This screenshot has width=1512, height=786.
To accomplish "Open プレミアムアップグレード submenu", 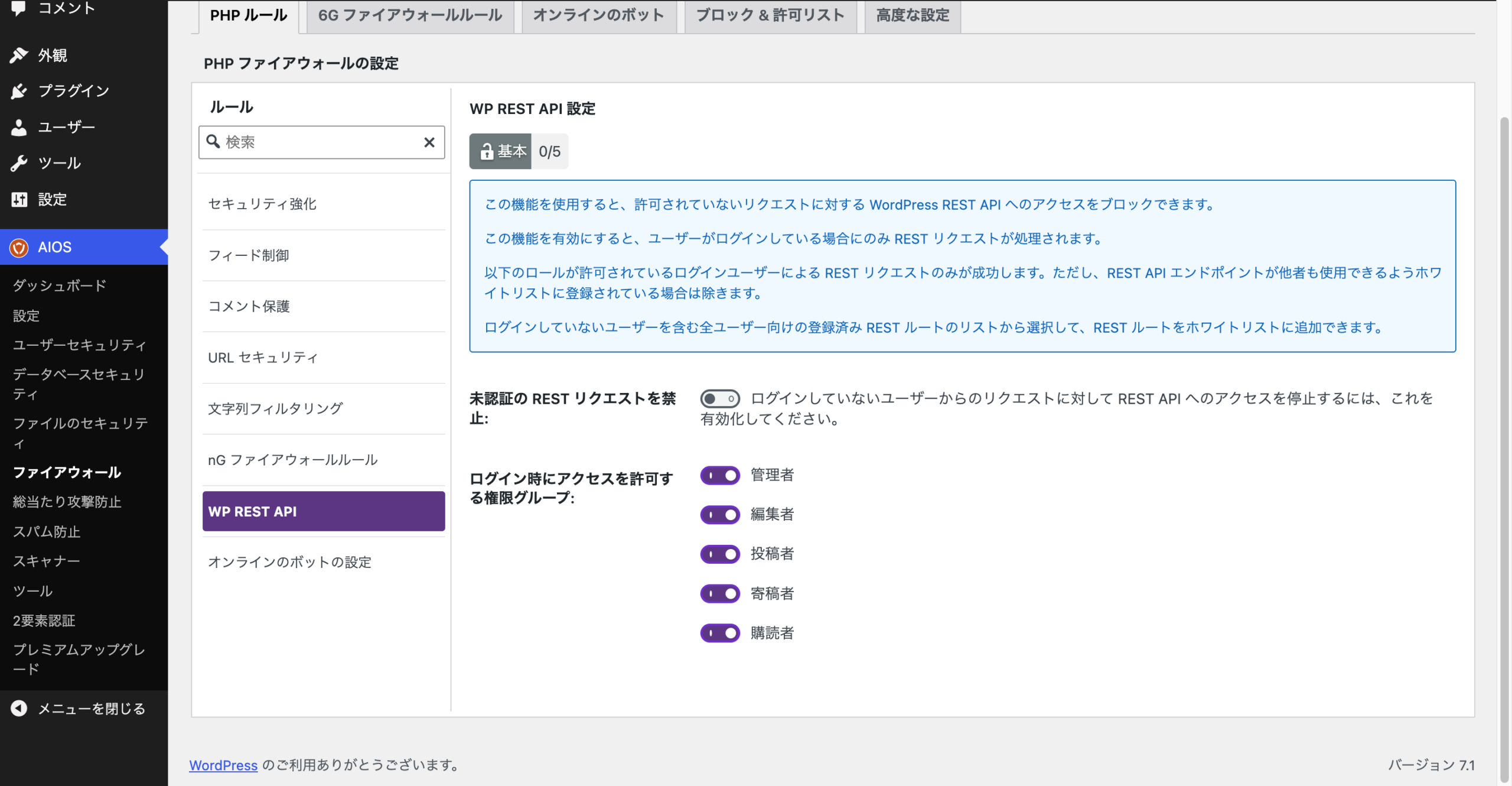I will [x=80, y=659].
